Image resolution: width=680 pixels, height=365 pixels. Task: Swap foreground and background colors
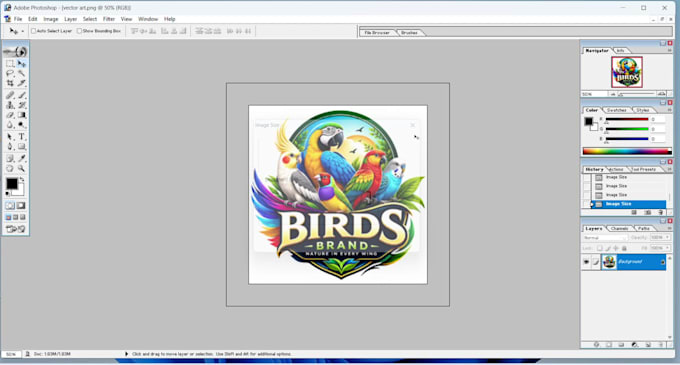tap(21, 179)
